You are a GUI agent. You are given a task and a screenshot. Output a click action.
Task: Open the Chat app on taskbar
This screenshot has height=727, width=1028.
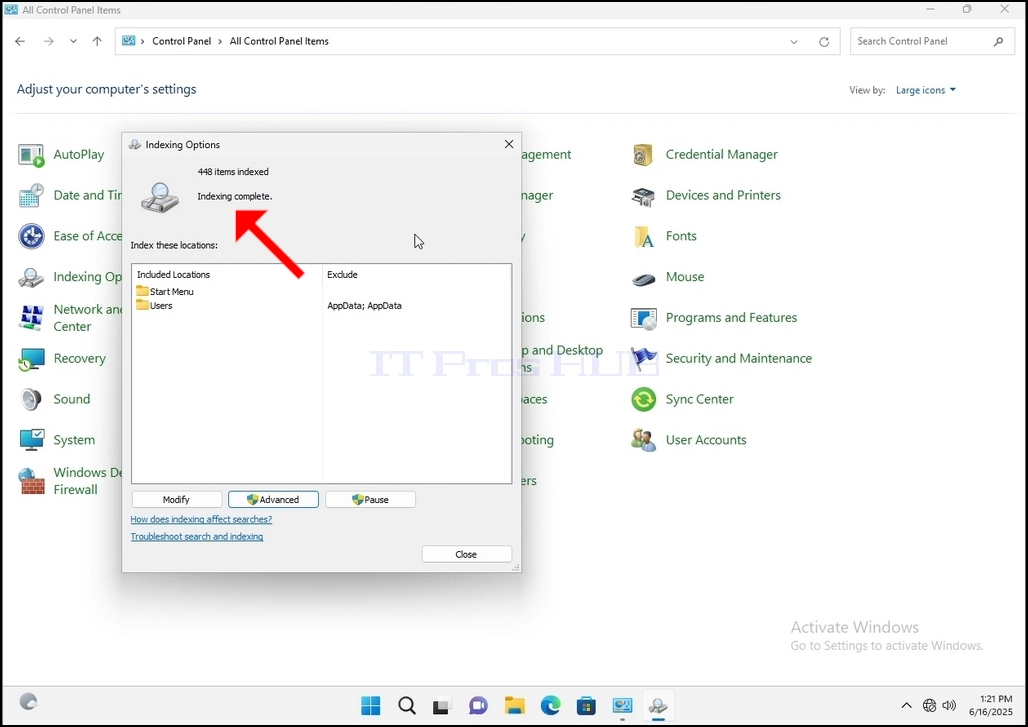point(478,705)
